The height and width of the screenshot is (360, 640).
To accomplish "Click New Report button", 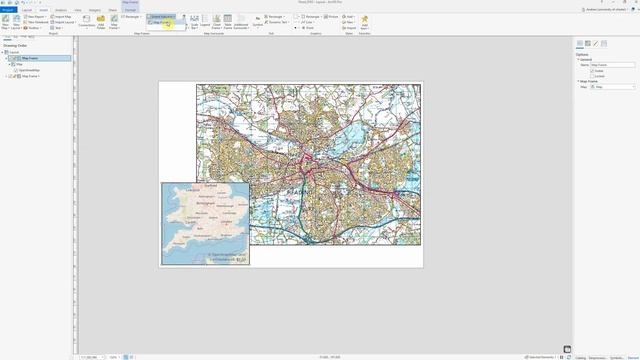I will [x=35, y=17].
